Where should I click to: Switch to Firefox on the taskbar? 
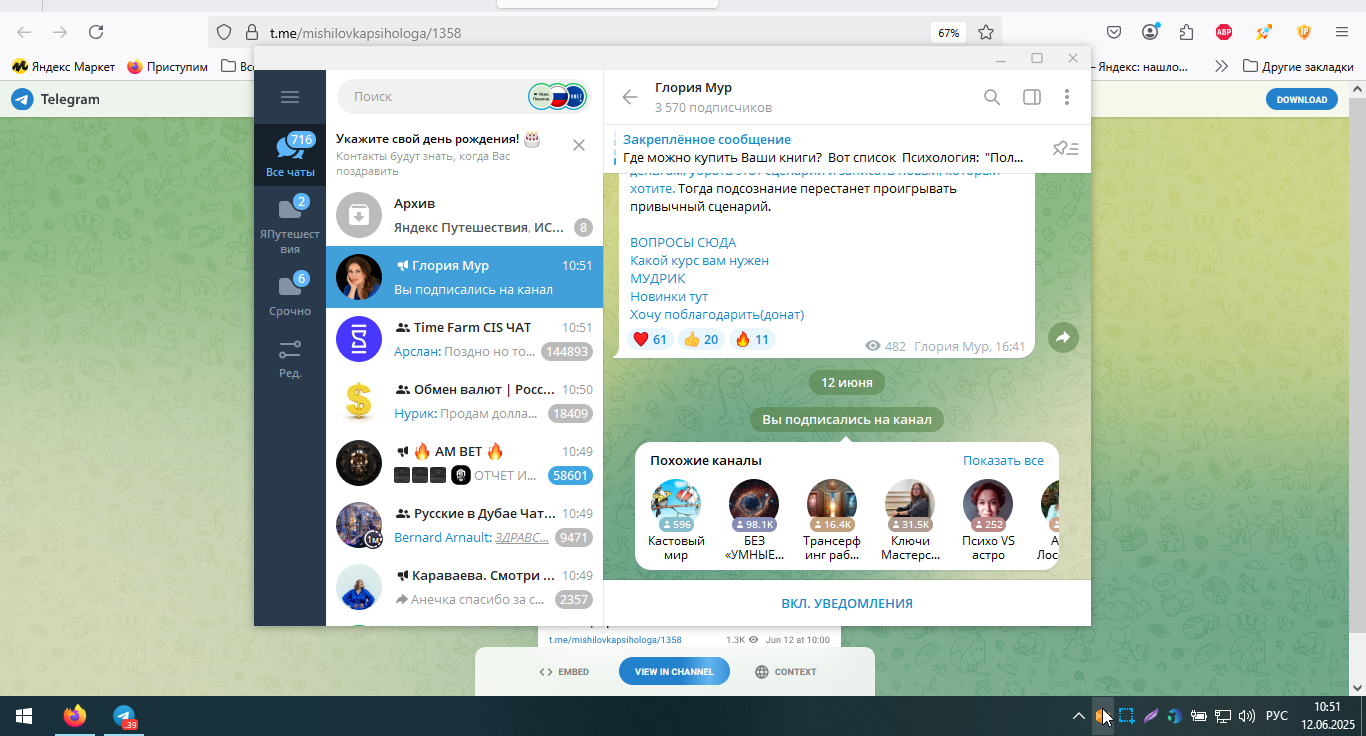tap(75, 716)
